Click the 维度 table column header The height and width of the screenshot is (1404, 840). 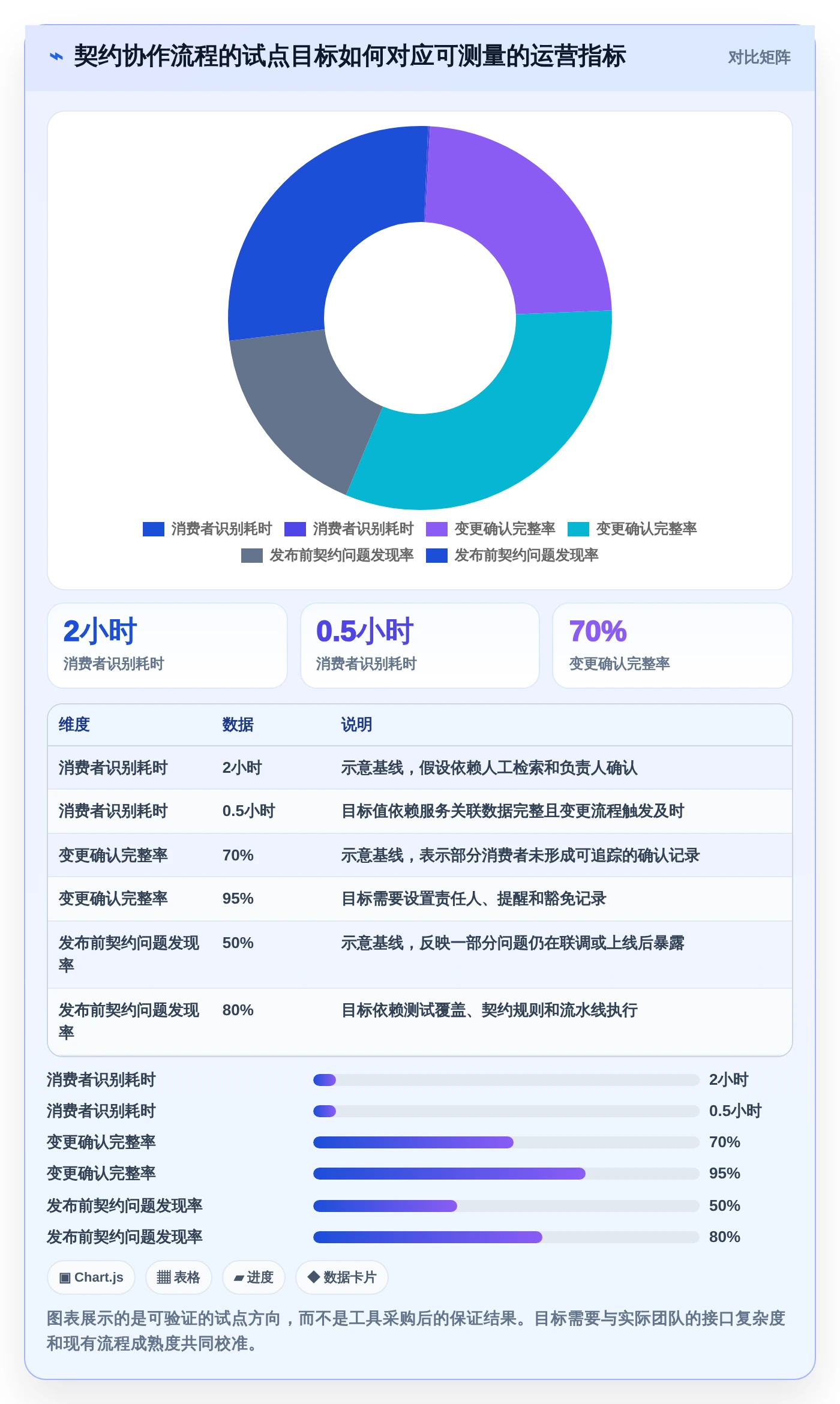coord(74,724)
